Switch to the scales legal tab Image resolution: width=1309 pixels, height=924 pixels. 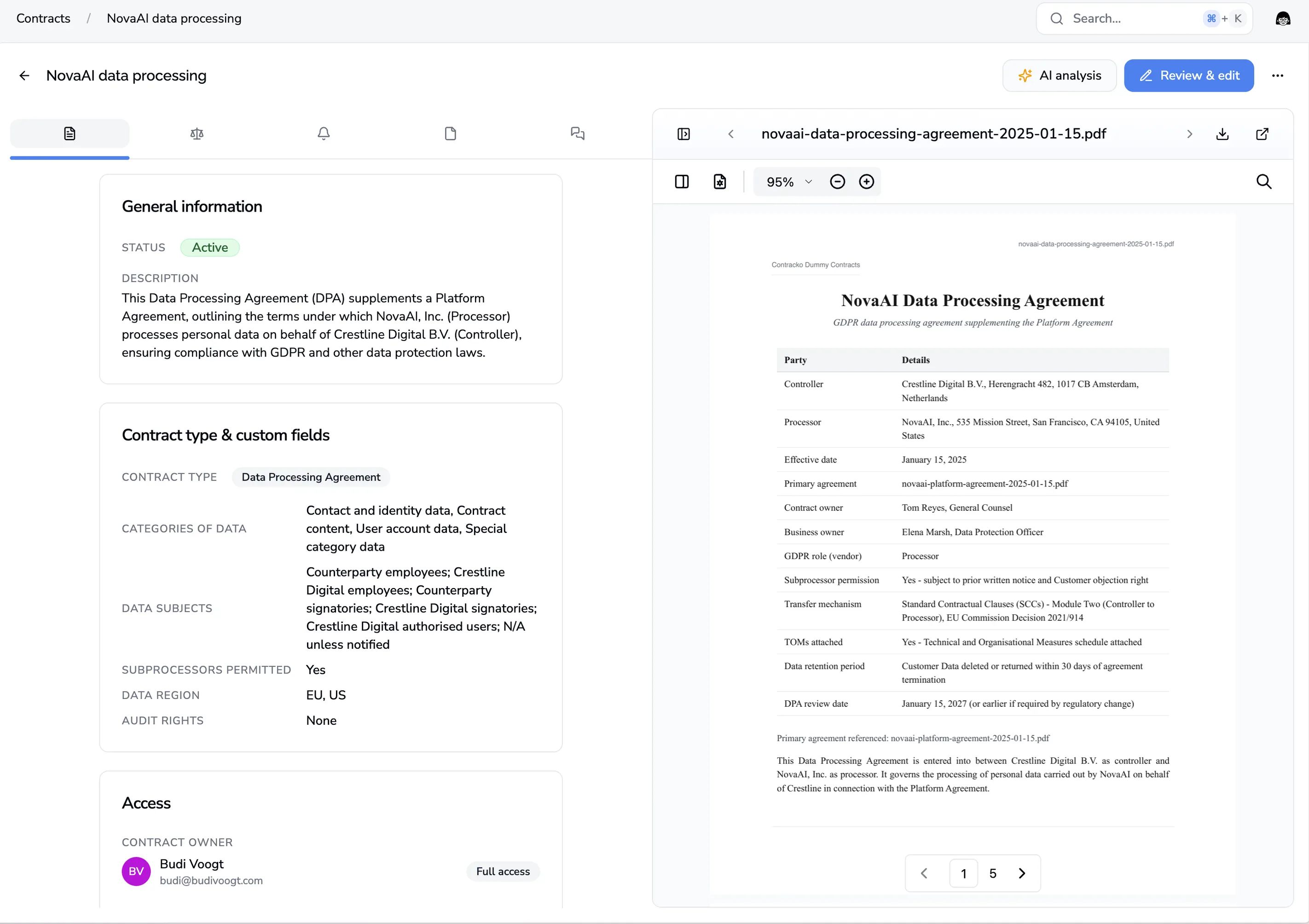[197, 133]
